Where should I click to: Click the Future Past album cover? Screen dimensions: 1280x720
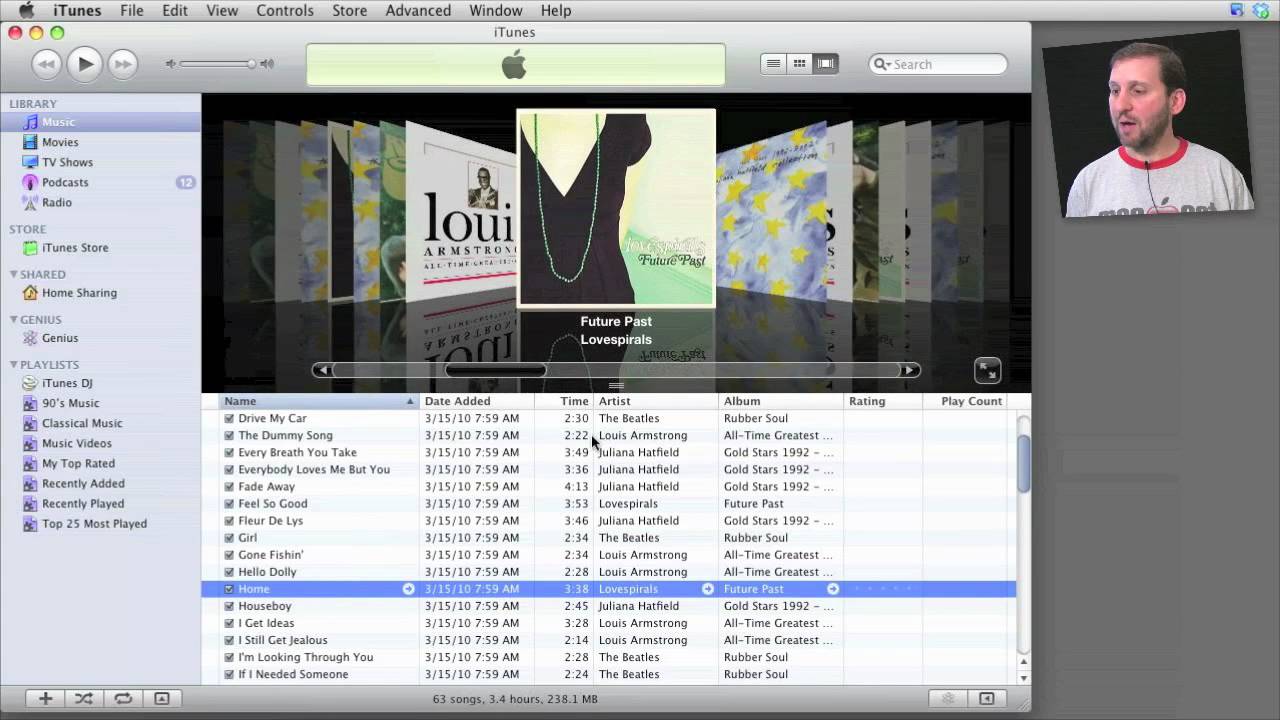click(x=616, y=208)
